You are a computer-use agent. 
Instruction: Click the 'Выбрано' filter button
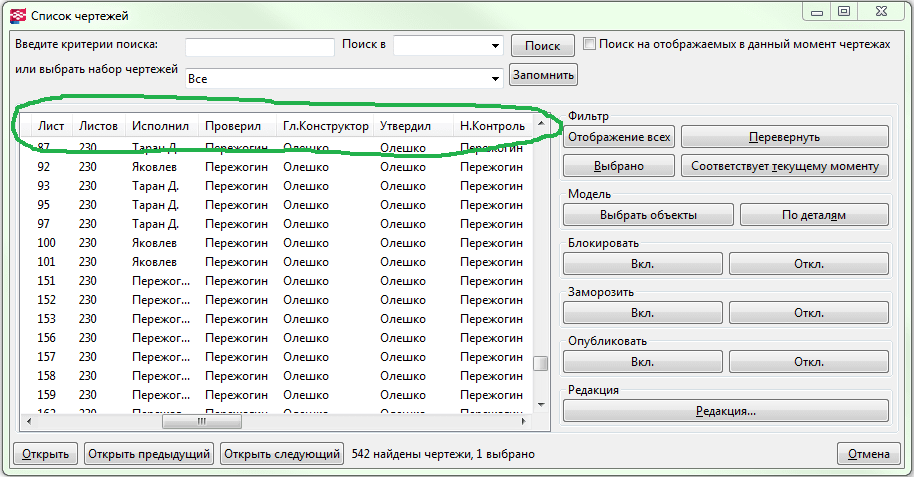[619, 166]
